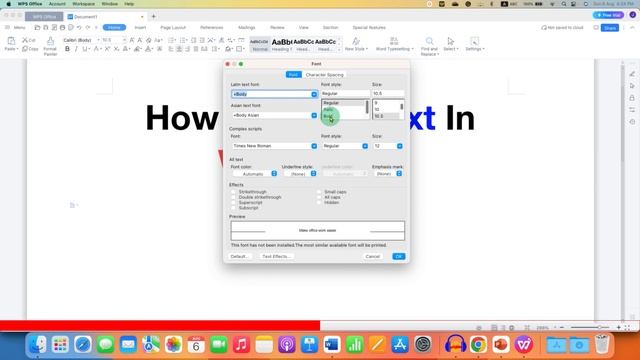Enable the Subscript effect checkbox

[x=233, y=208]
